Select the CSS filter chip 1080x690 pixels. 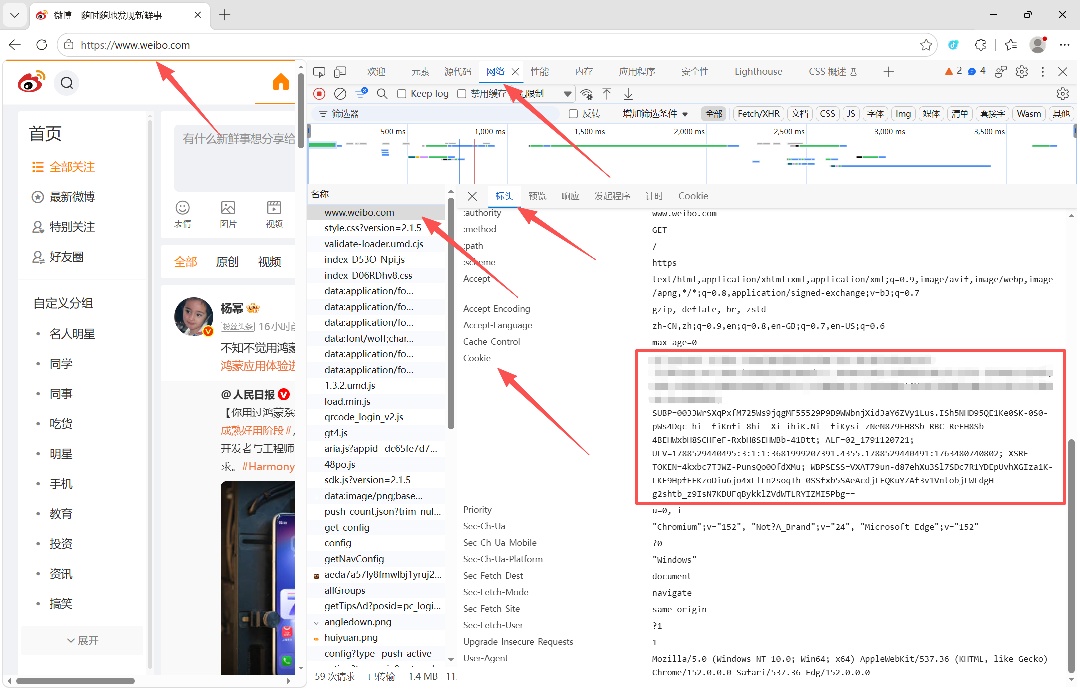coord(827,114)
